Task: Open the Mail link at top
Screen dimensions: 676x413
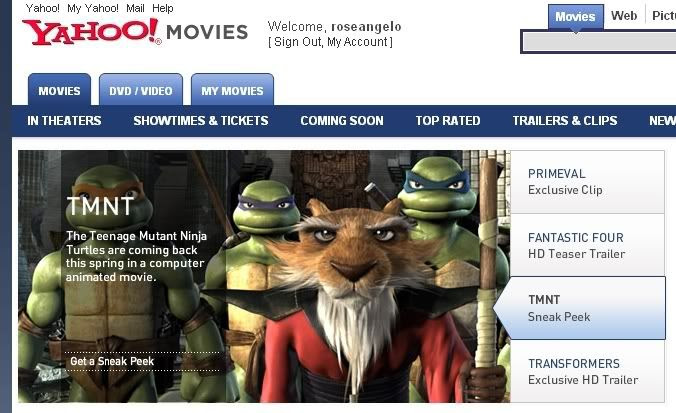Action: tap(135, 8)
